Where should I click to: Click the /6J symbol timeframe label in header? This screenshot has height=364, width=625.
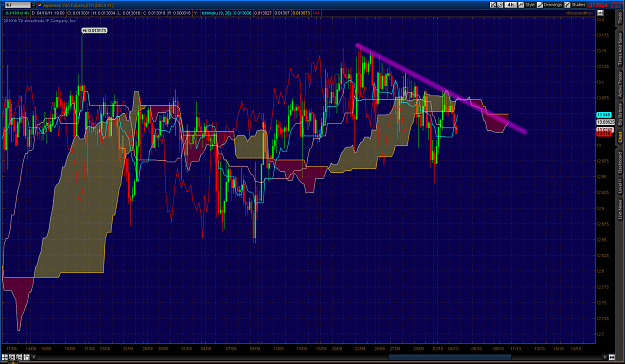16,13
